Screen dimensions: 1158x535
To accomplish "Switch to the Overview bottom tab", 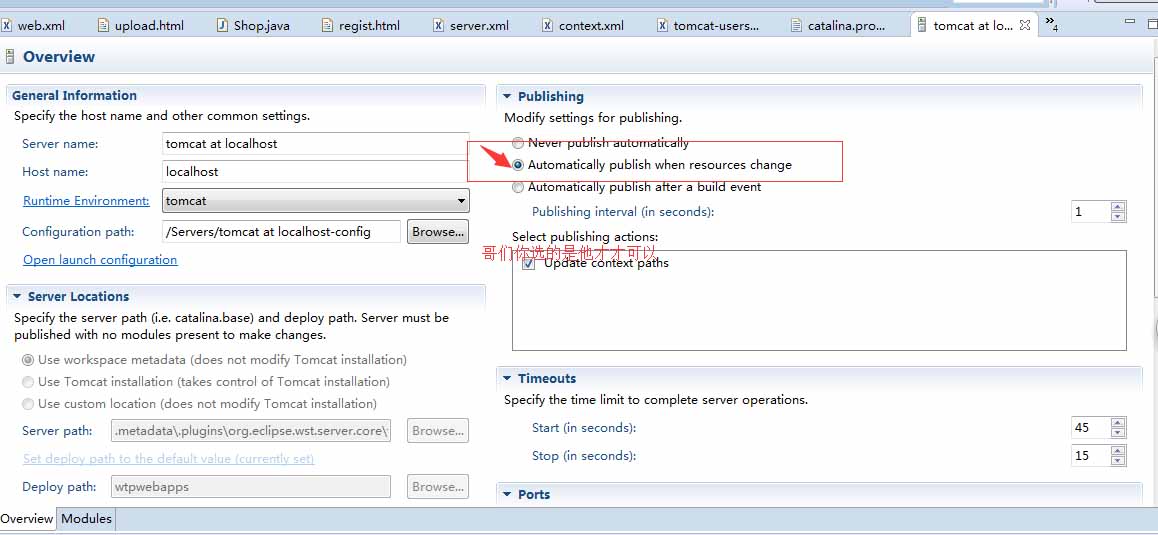I will tap(27, 519).
